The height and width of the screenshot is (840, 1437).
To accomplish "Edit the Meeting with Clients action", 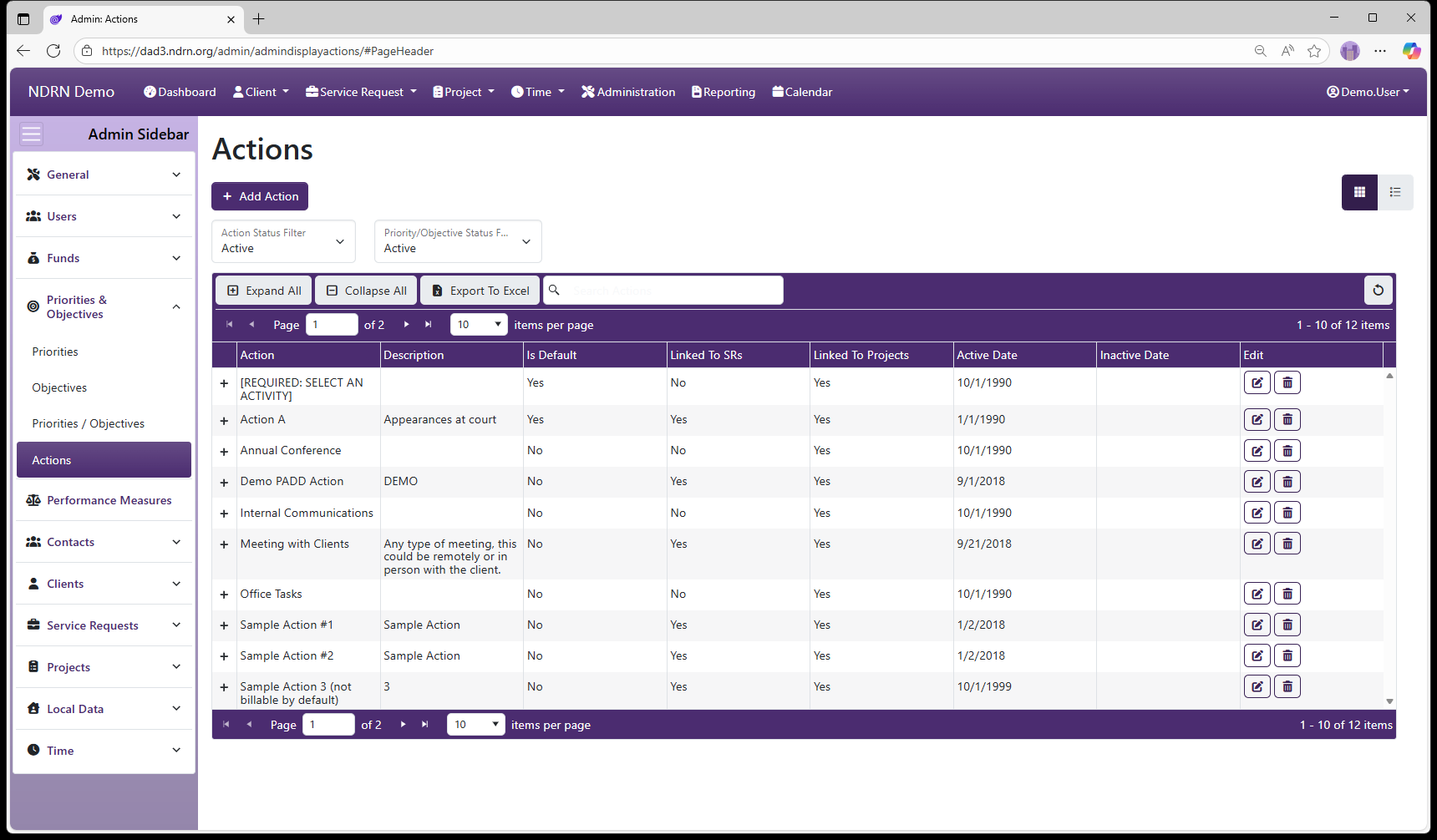I will tap(1257, 544).
